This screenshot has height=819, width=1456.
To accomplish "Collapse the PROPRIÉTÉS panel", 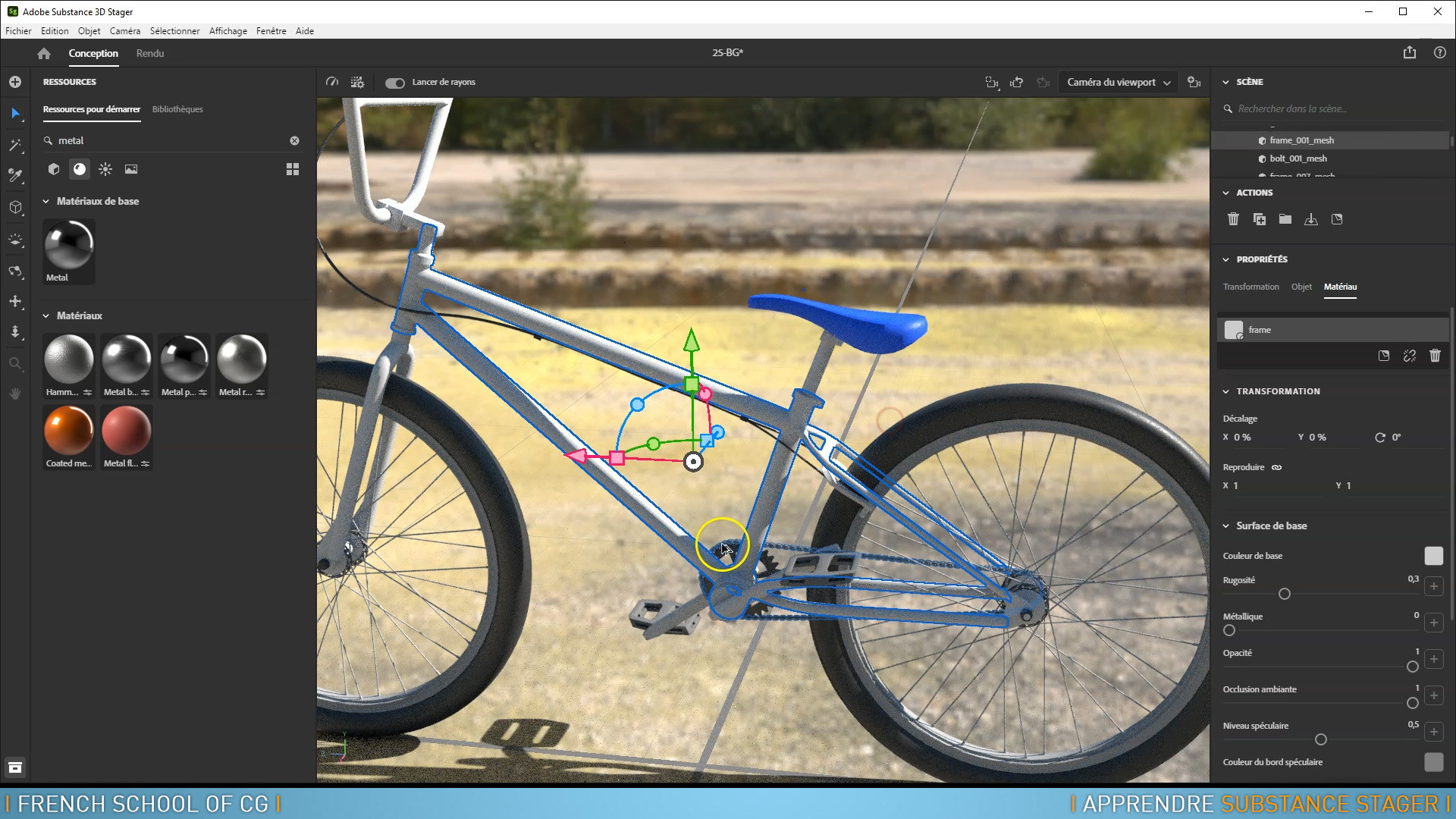I will [x=1225, y=259].
